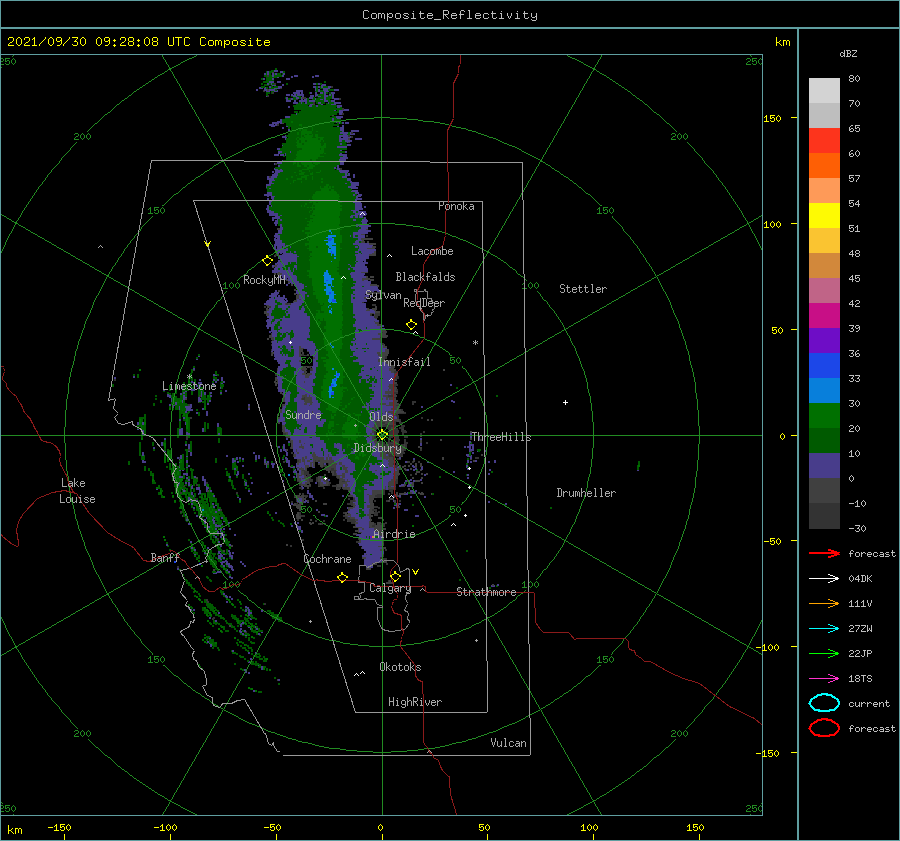Viewport: 900px width, 841px height.
Task: Click the 80 dBZ scale value
Action: (x=854, y=78)
